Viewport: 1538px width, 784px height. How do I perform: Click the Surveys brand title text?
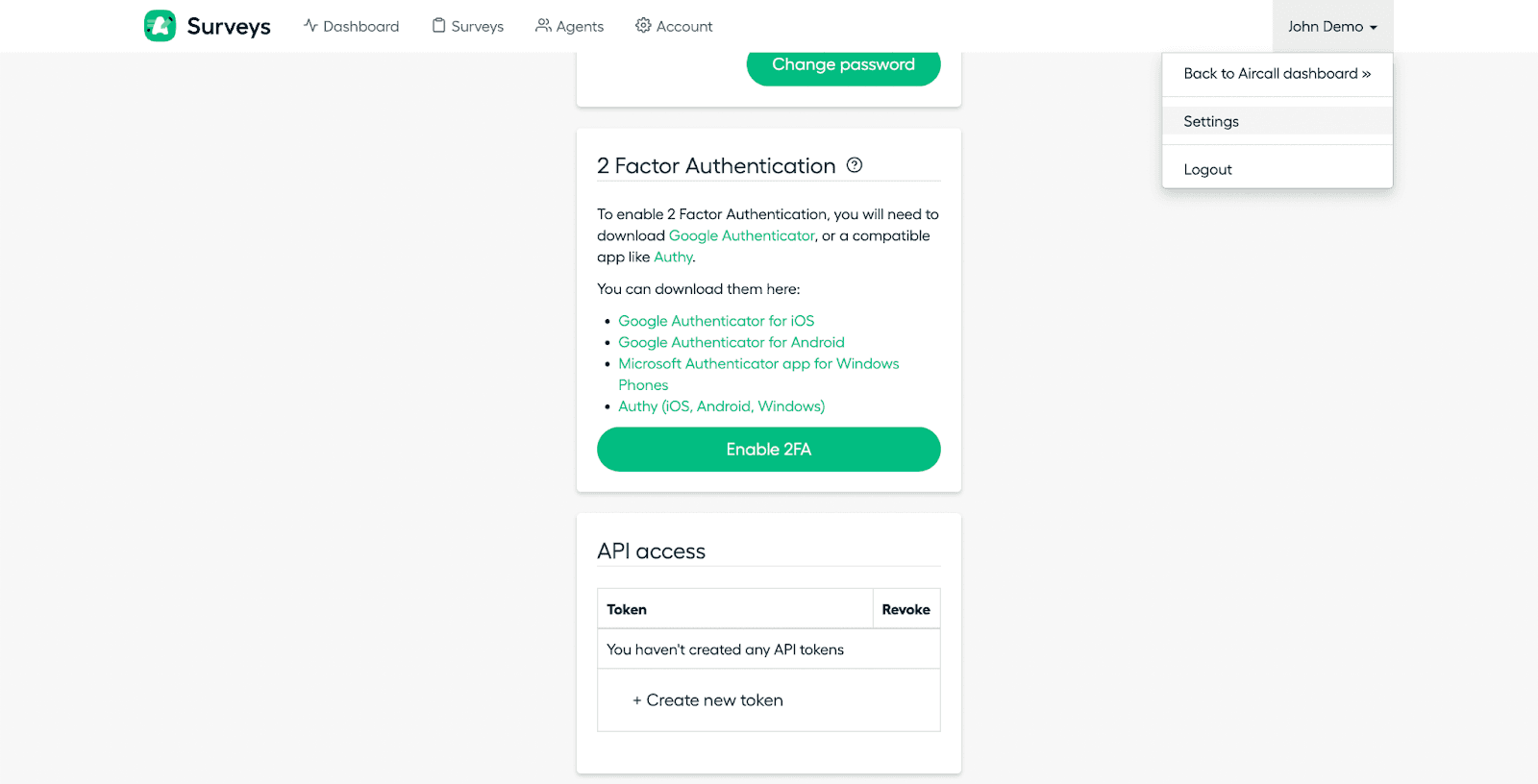pos(229,27)
